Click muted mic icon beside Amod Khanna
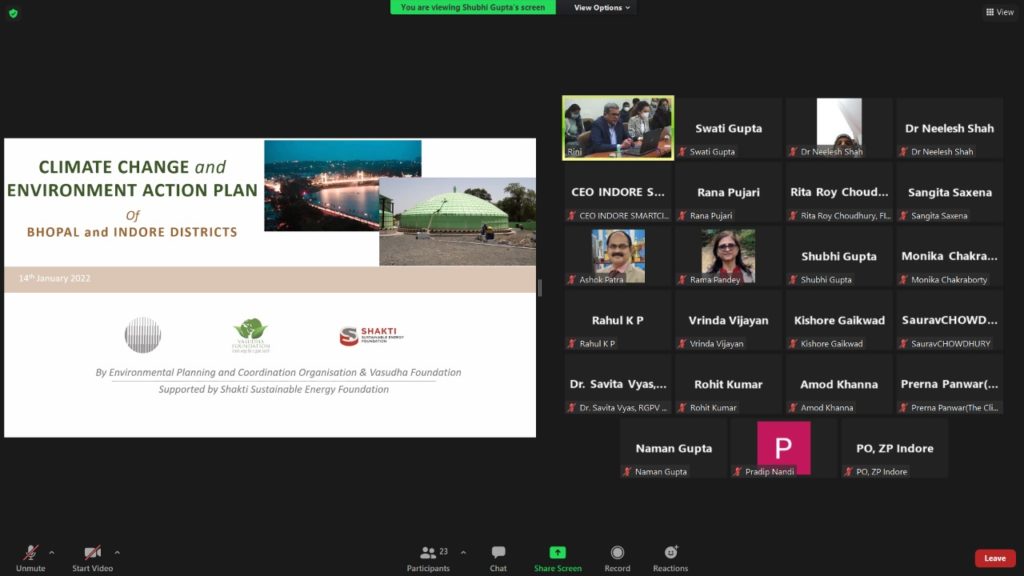The height and width of the screenshot is (576, 1024). tap(793, 408)
